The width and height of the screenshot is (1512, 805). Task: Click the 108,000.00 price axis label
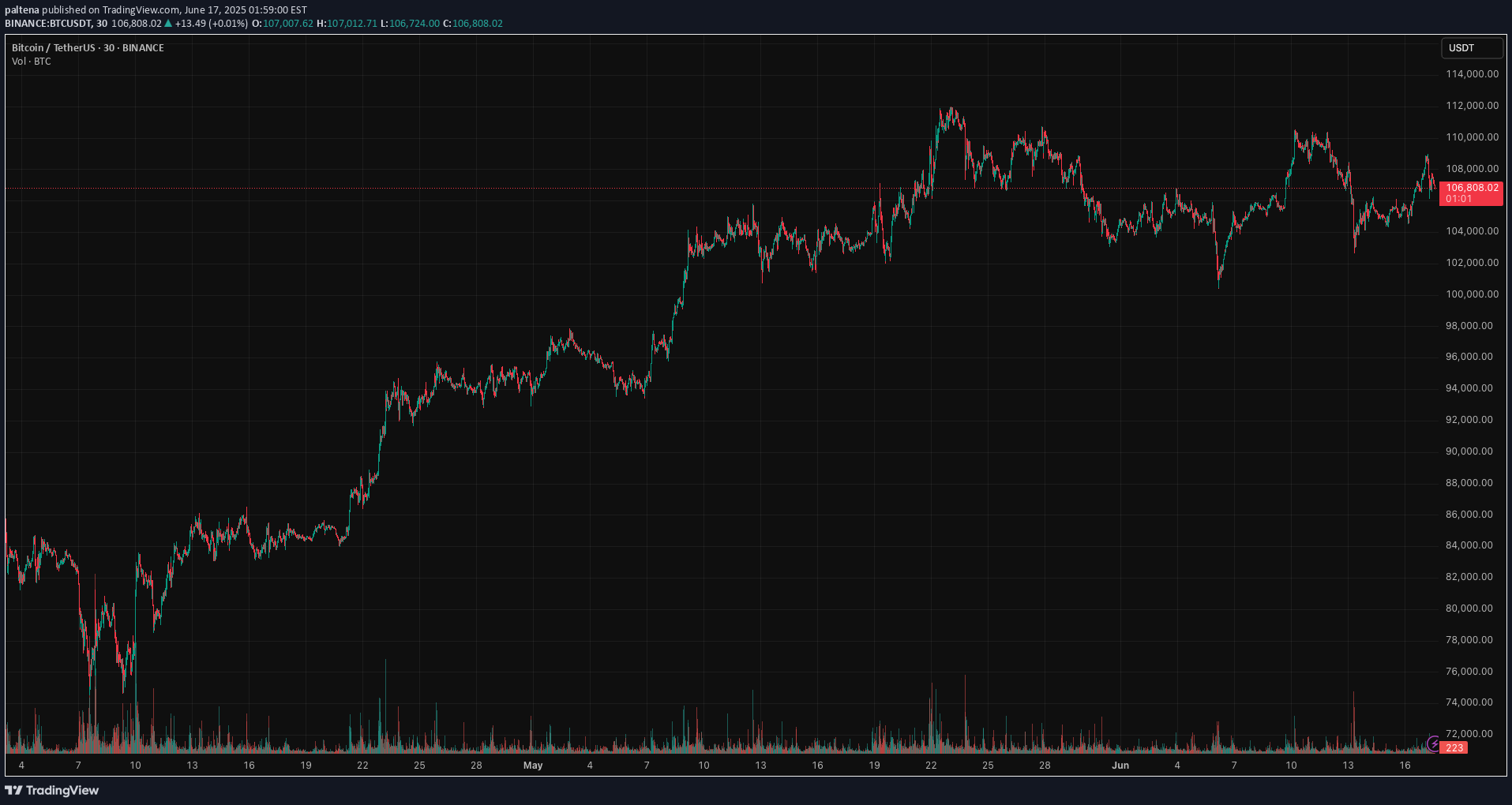pyautogui.click(x=1472, y=169)
